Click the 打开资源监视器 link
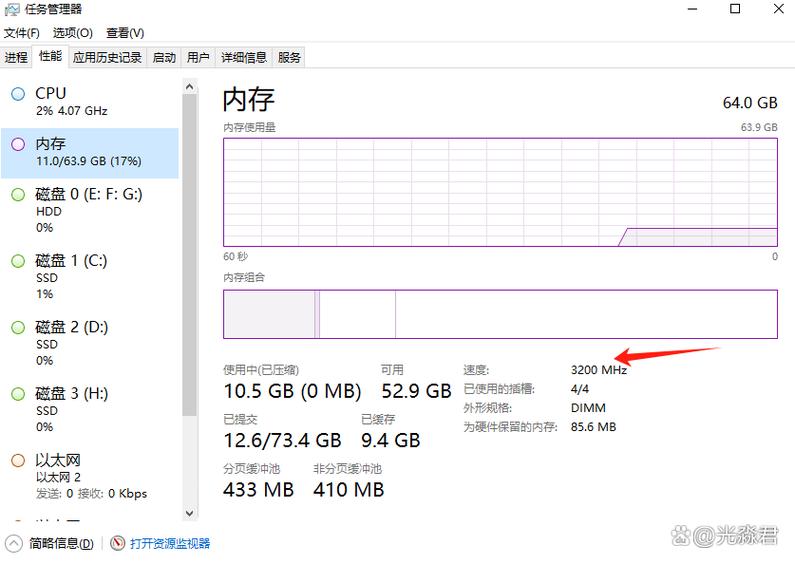The height and width of the screenshot is (564, 795). click(x=170, y=543)
